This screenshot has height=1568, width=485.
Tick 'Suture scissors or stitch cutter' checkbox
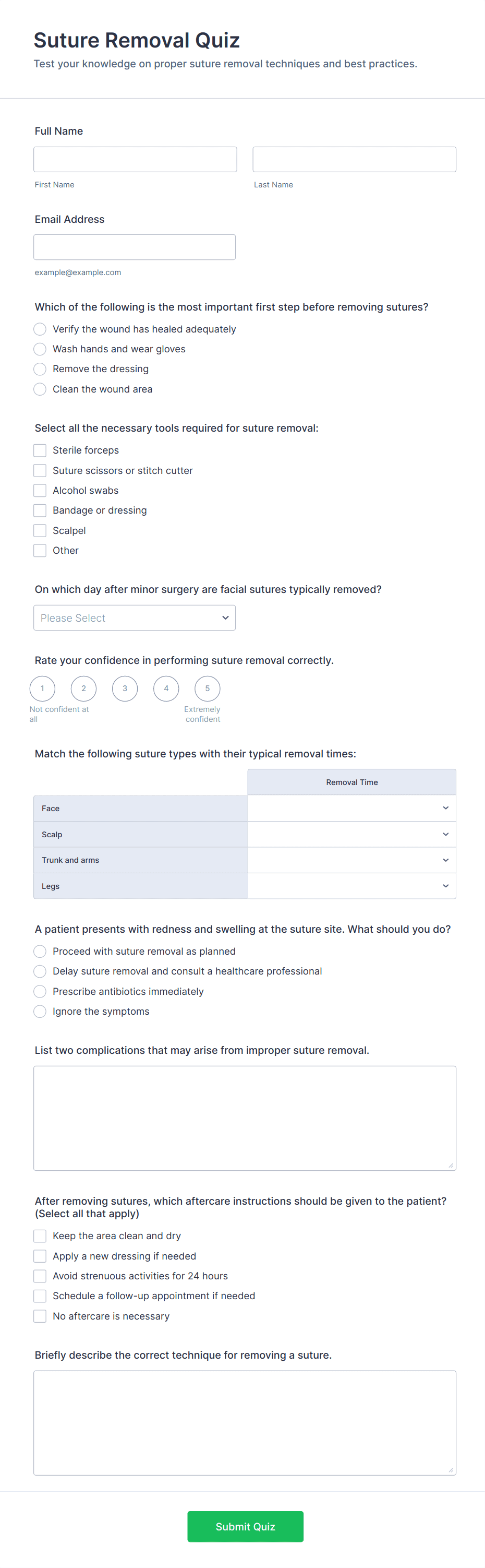click(x=40, y=470)
